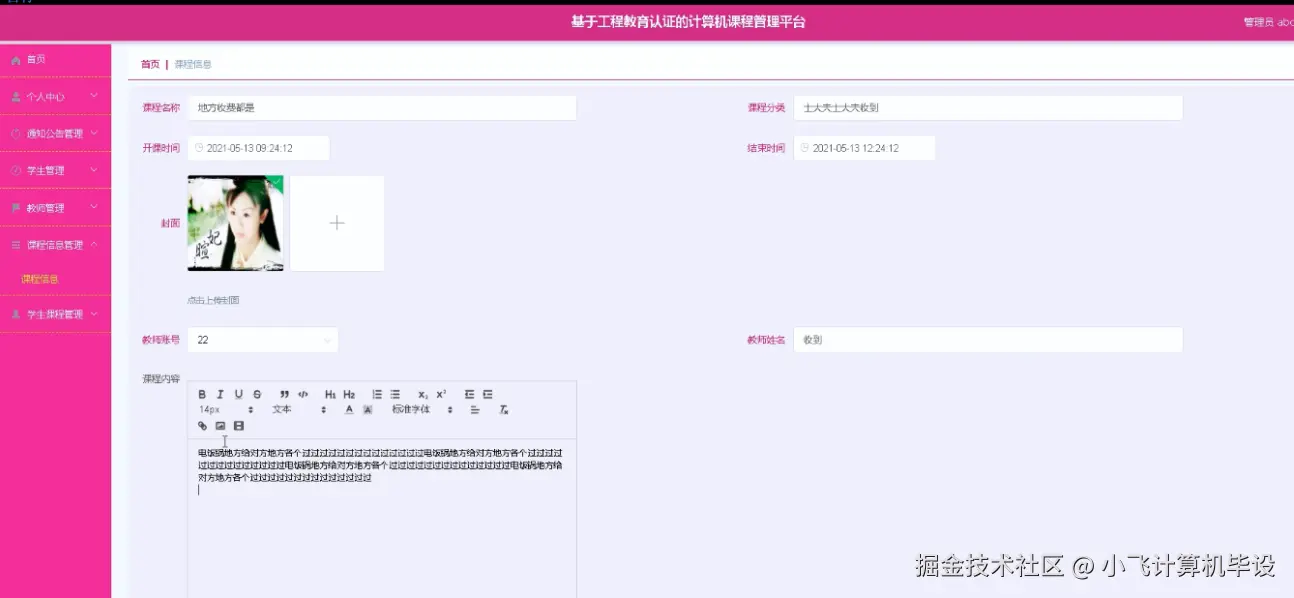Open the 标准字体 font family dropdown
Viewport: 1294px width, 598px height.
(x=422, y=410)
